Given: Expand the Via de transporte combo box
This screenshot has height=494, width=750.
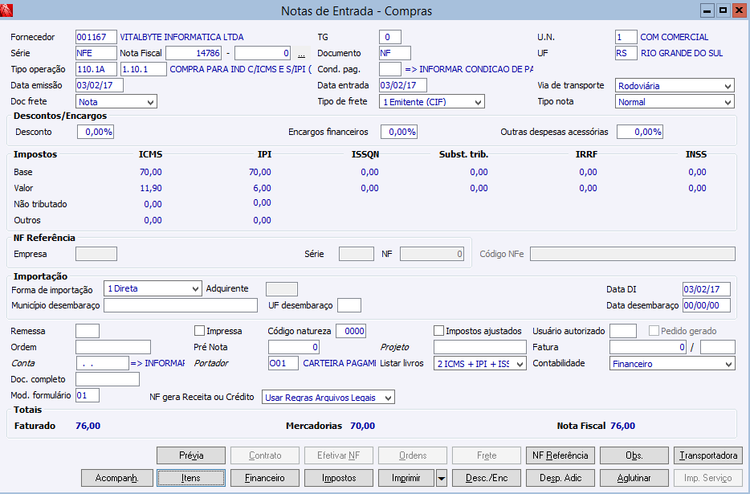Looking at the screenshot, I should (x=674, y=86).
